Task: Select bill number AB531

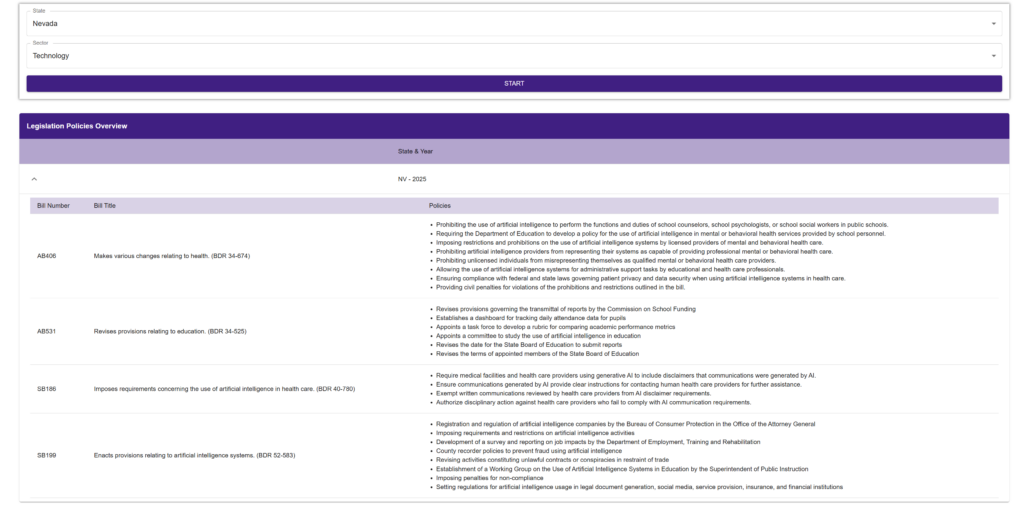Action: 47,331
